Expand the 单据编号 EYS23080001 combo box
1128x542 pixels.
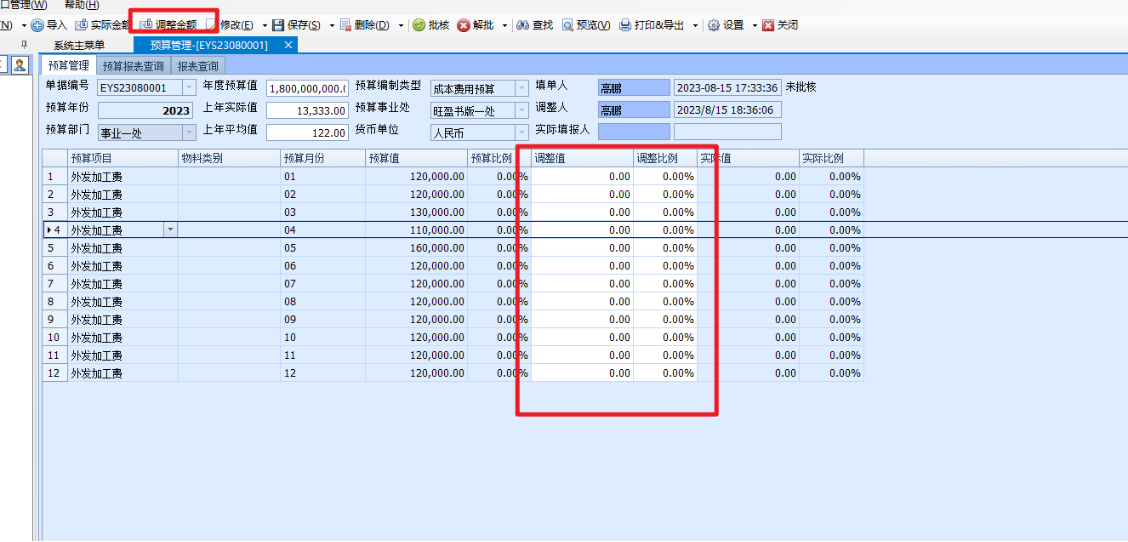point(189,88)
